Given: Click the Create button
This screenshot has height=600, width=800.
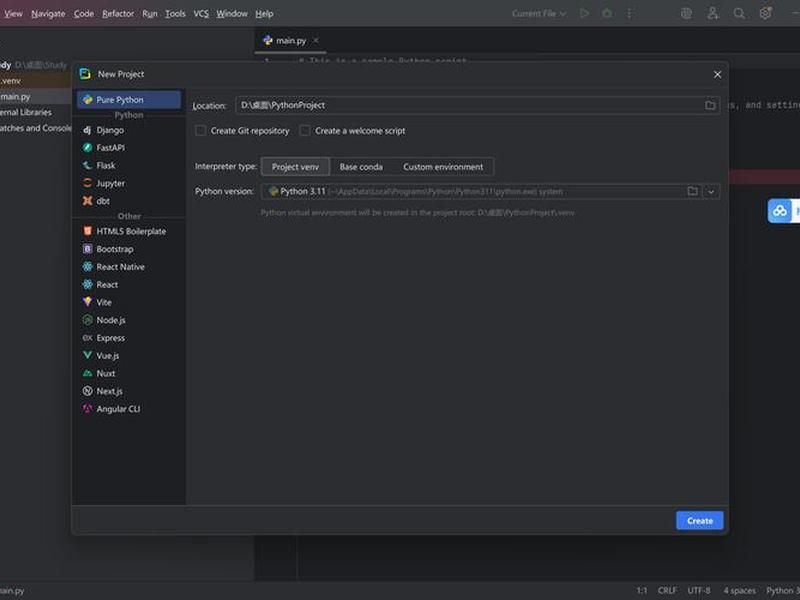Looking at the screenshot, I should click(x=699, y=521).
